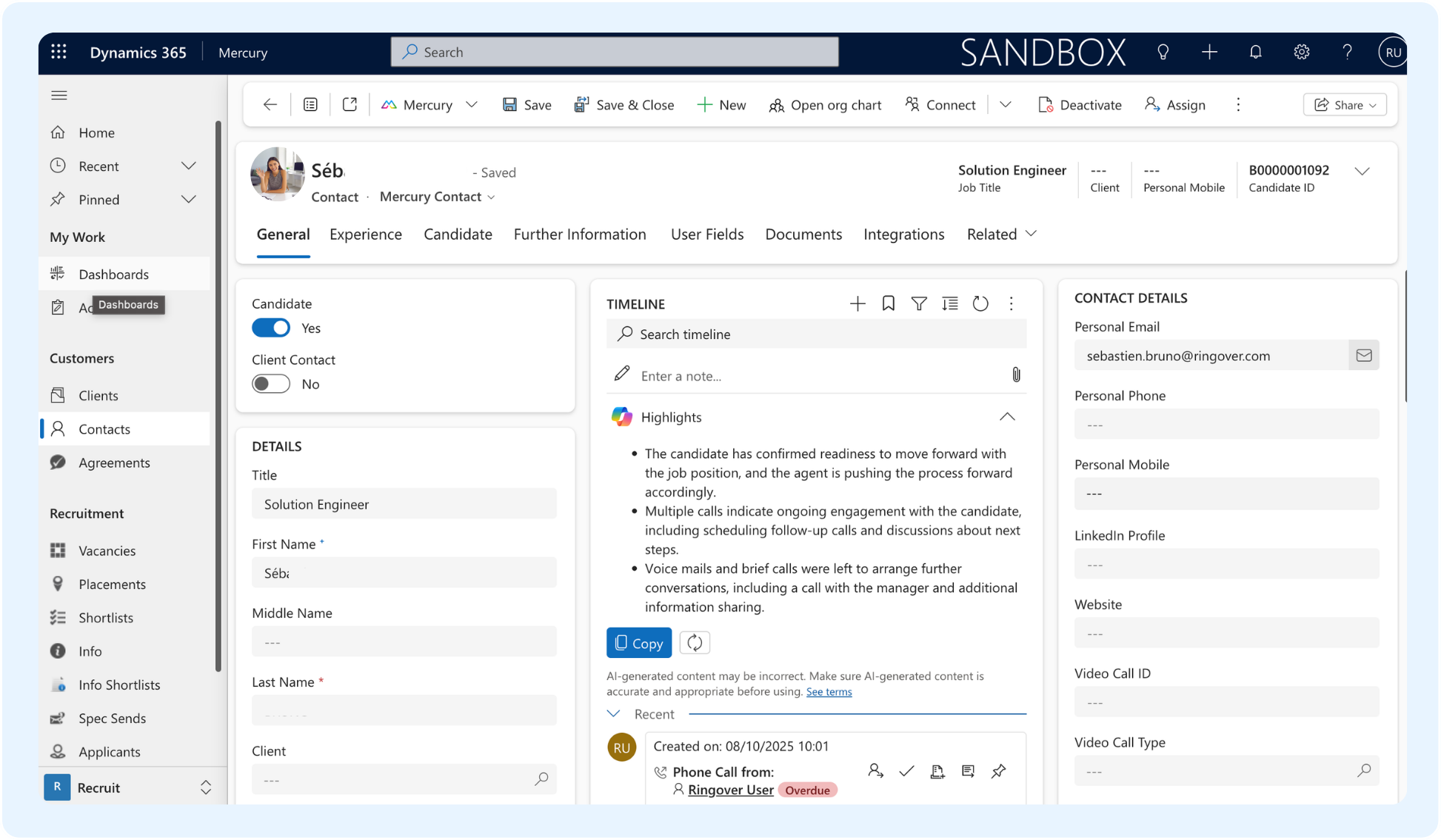Open Placements in the sidebar
This screenshot has height=840, width=1441.
coord(112,584)
